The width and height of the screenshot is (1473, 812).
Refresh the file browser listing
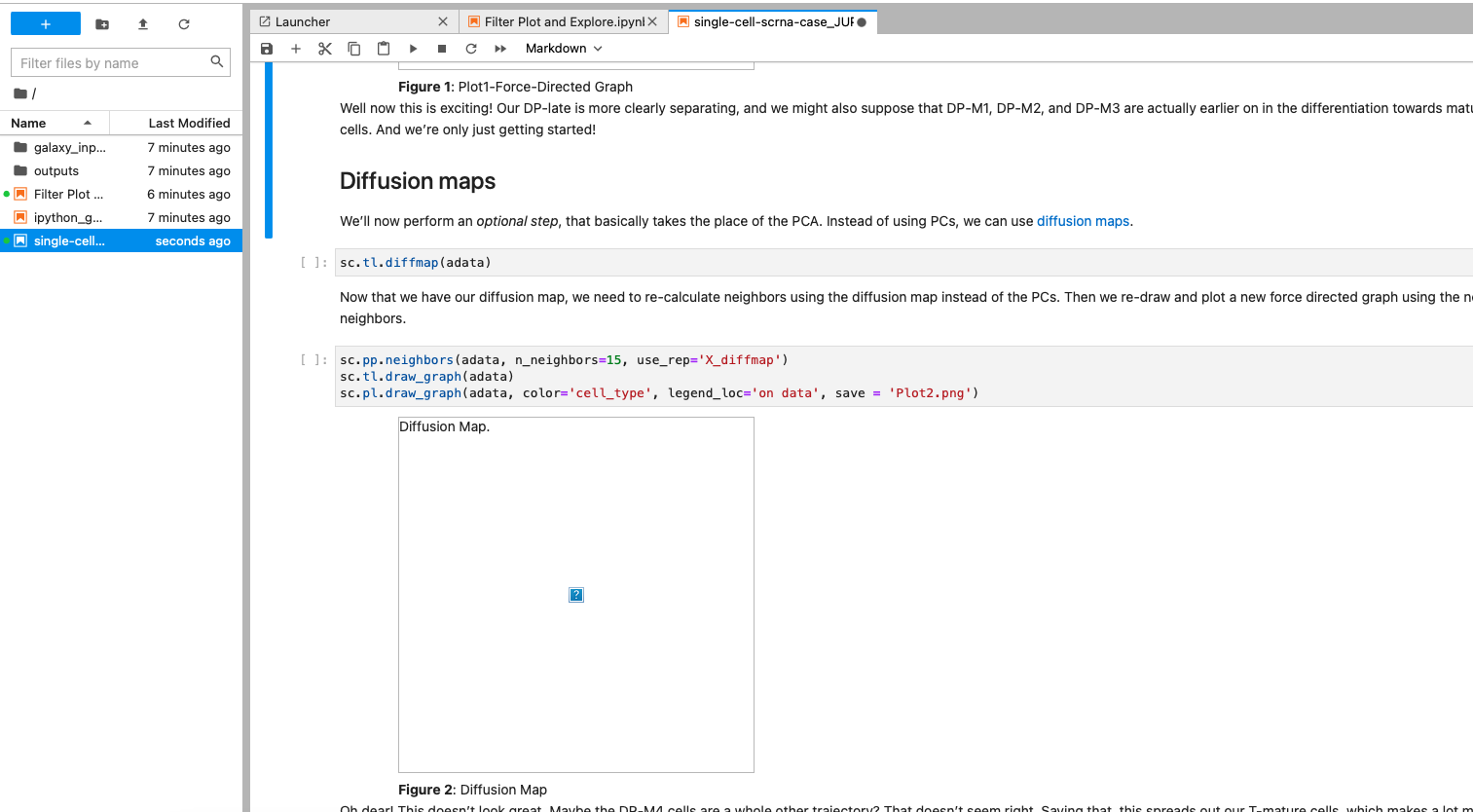(x=183, y=23)
